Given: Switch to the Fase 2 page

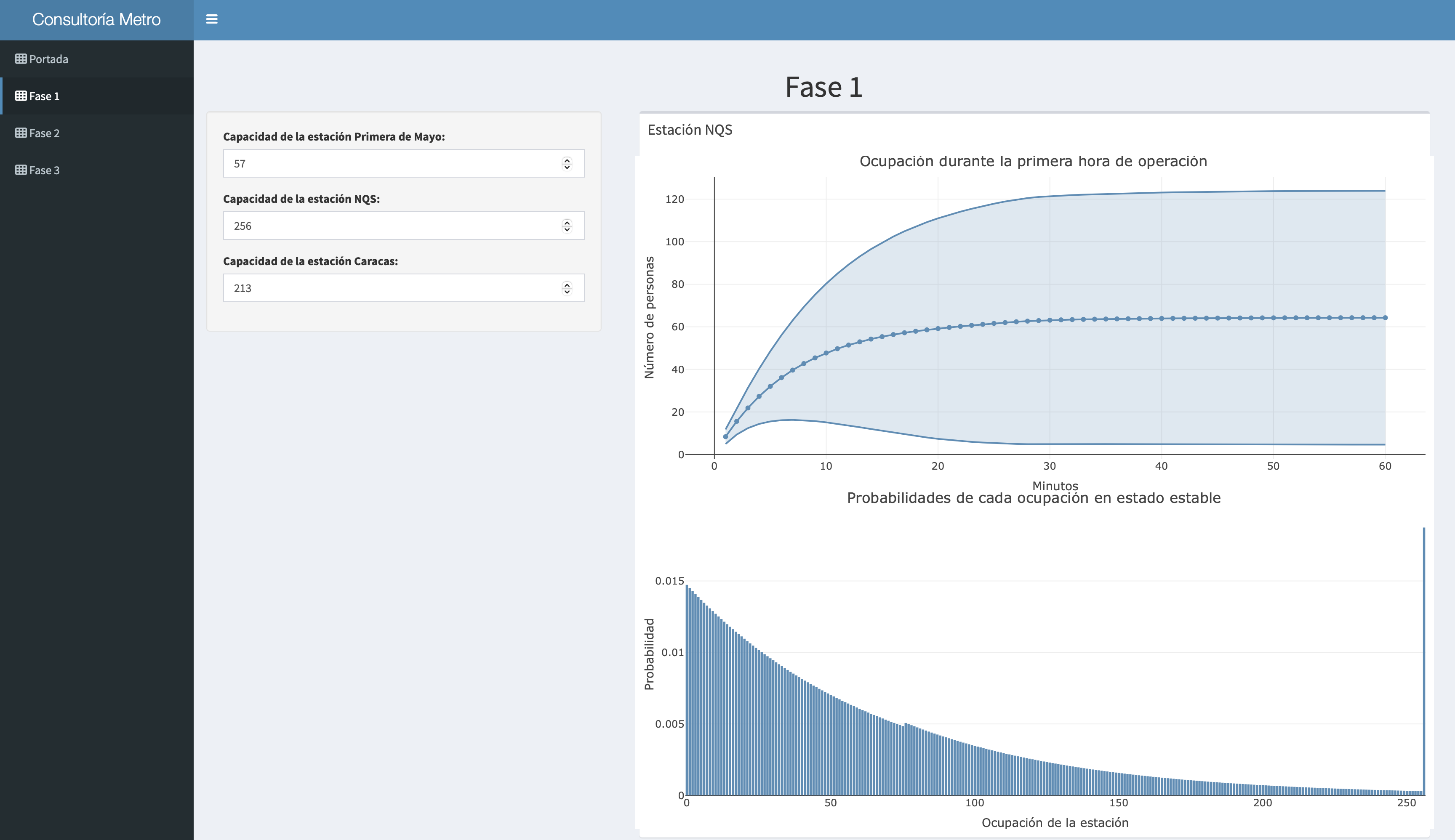Looking at the screenshot, I should tap(45, 133).
